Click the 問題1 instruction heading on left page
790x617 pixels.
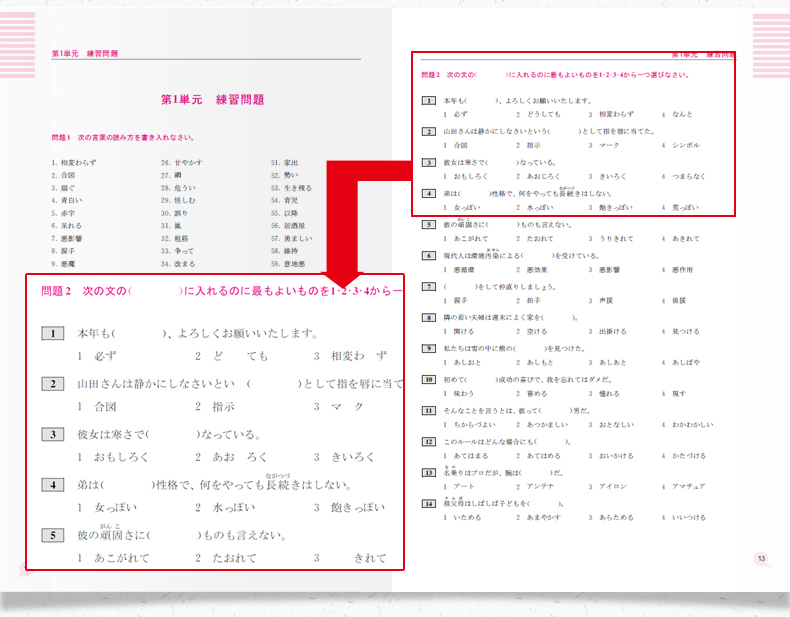pos(122,137)
